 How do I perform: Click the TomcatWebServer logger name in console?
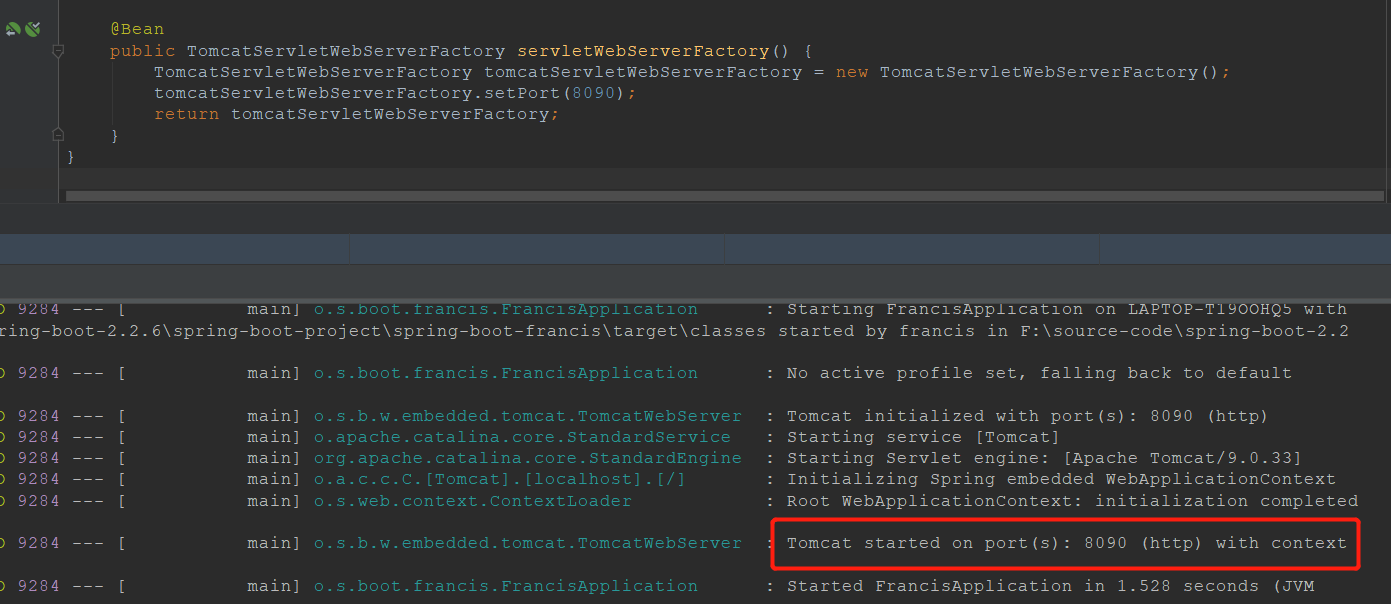[x=528, y=415]
